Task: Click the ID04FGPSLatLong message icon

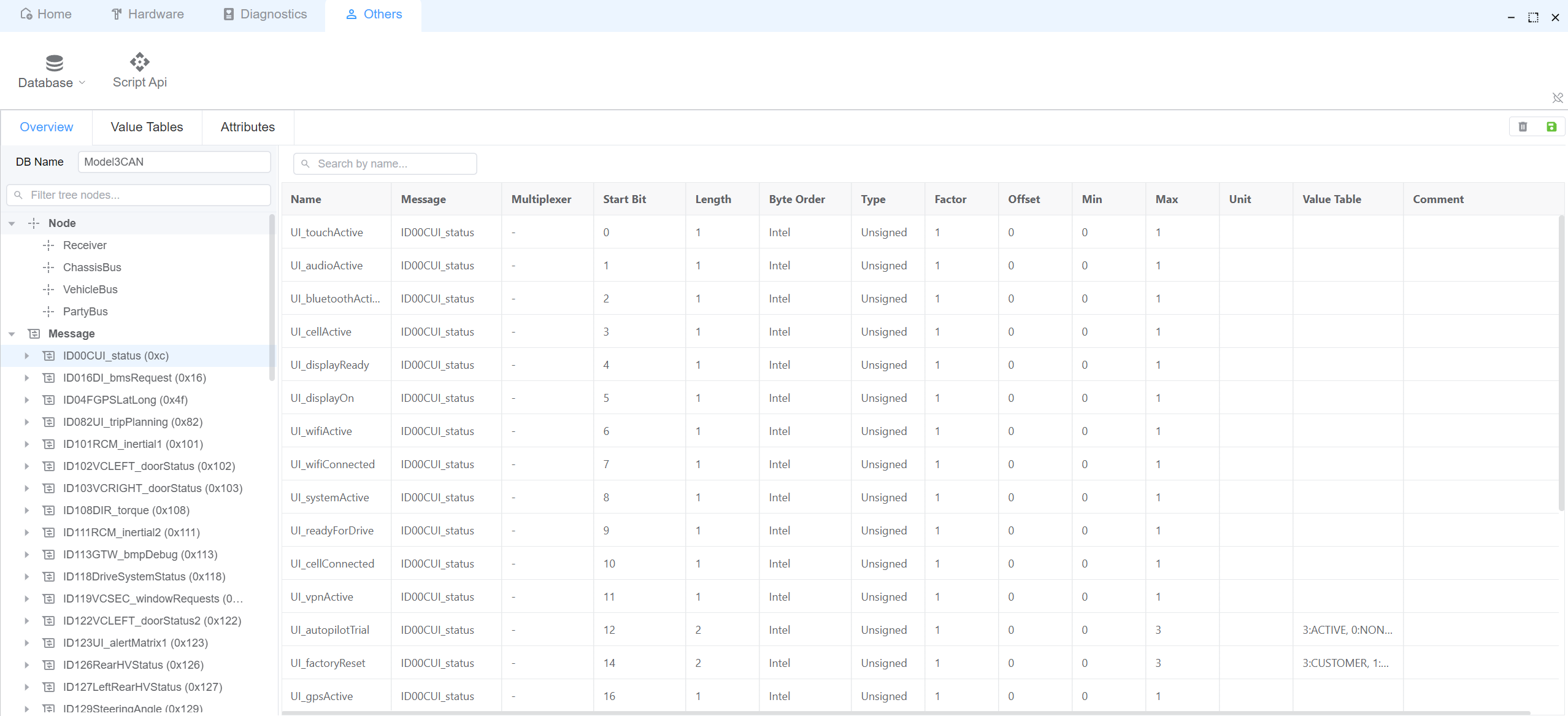Action: [49, 400]
